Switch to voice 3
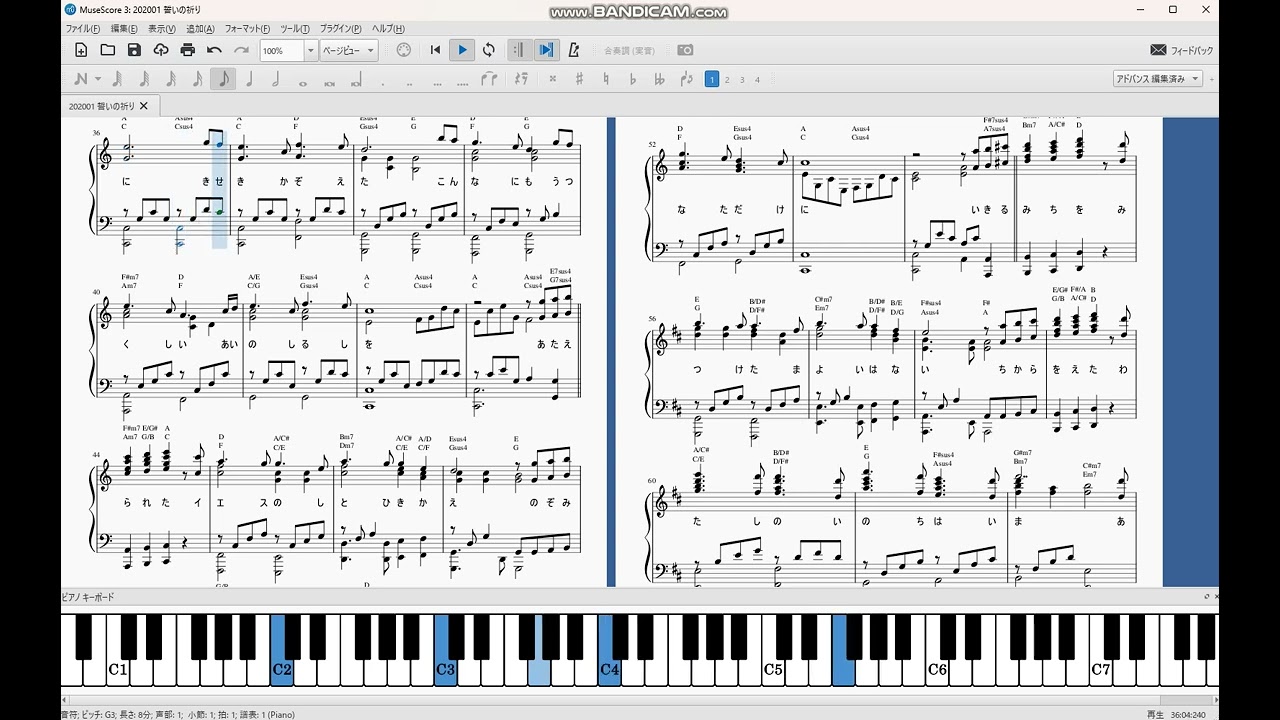Screen dimensions: 1280x720 [742, 79]
